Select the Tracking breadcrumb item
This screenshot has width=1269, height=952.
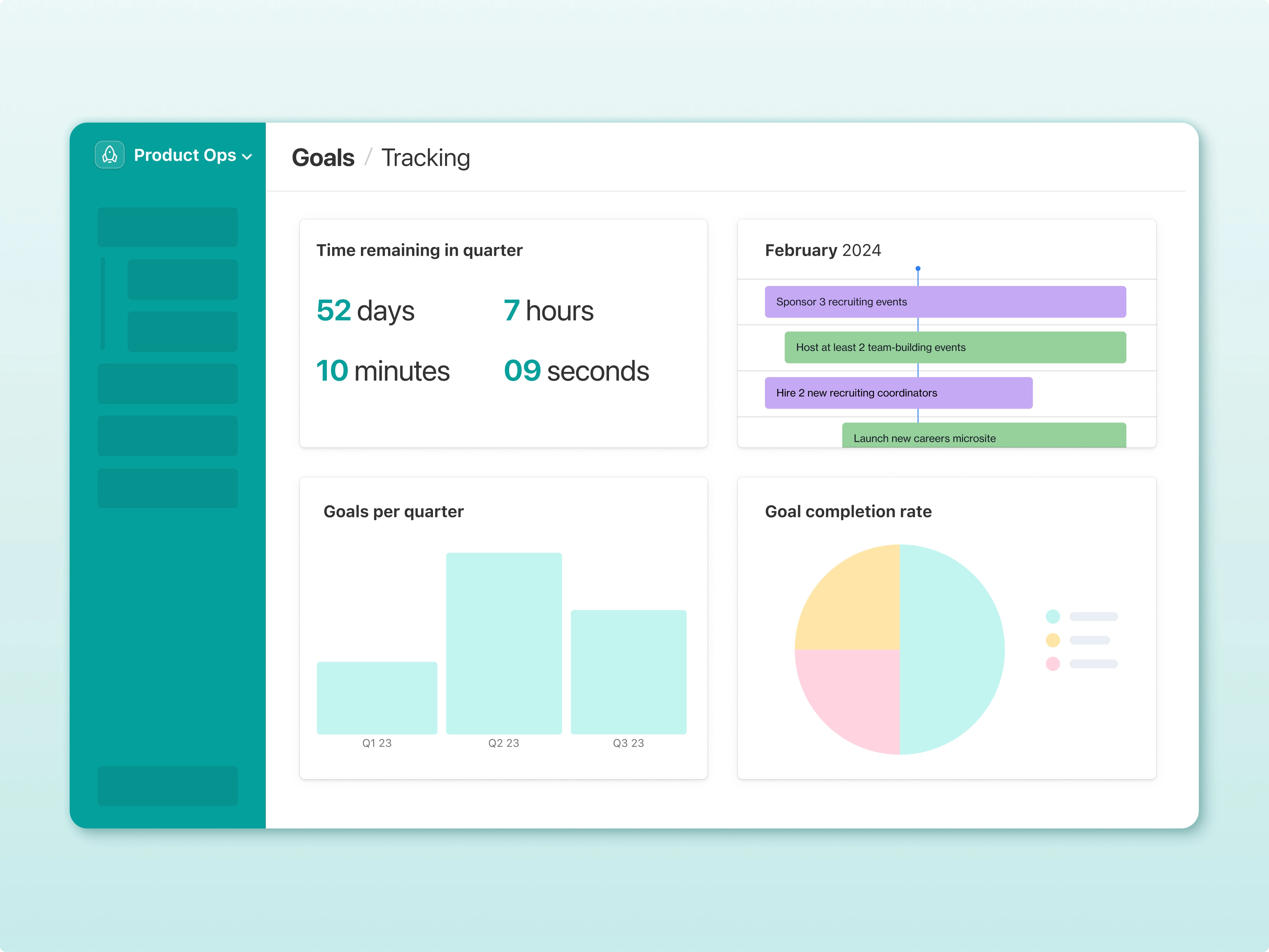click(426, 158)
